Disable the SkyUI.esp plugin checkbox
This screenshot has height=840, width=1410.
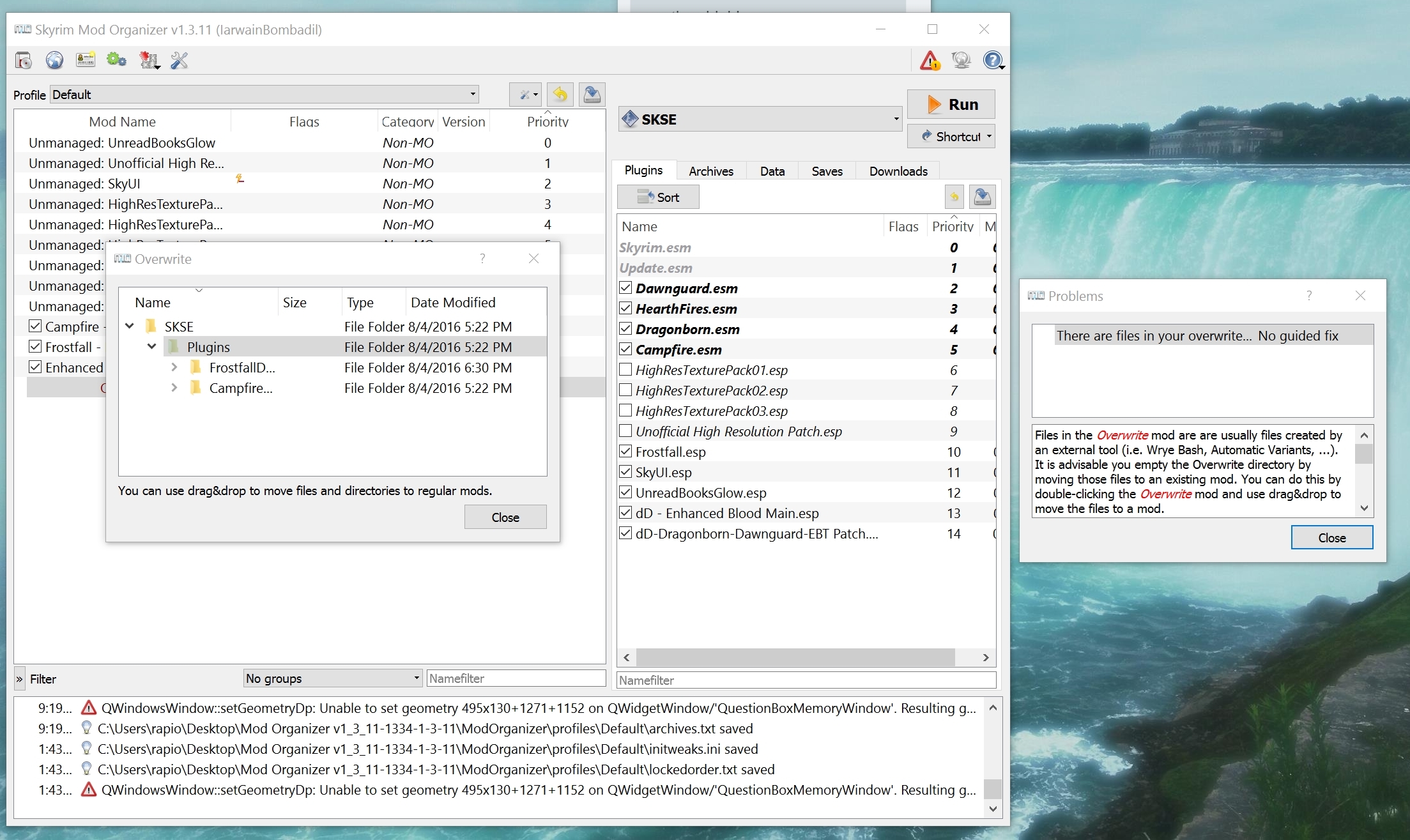click(x=625, y=472)
